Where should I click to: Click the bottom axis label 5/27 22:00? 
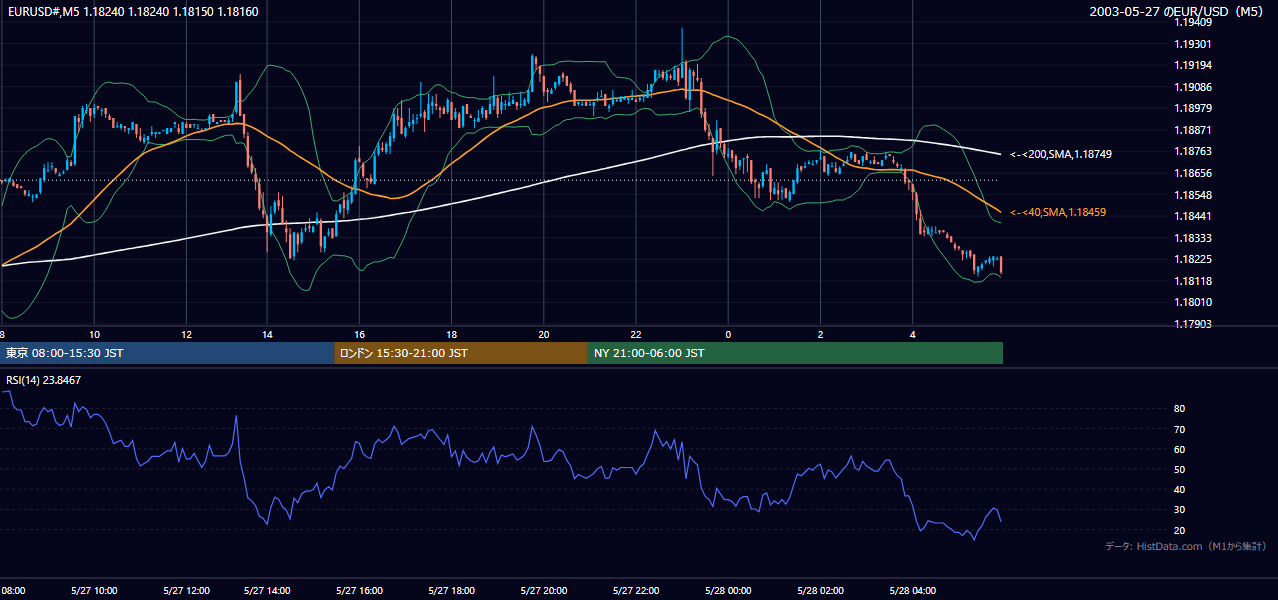pos(636,590)
